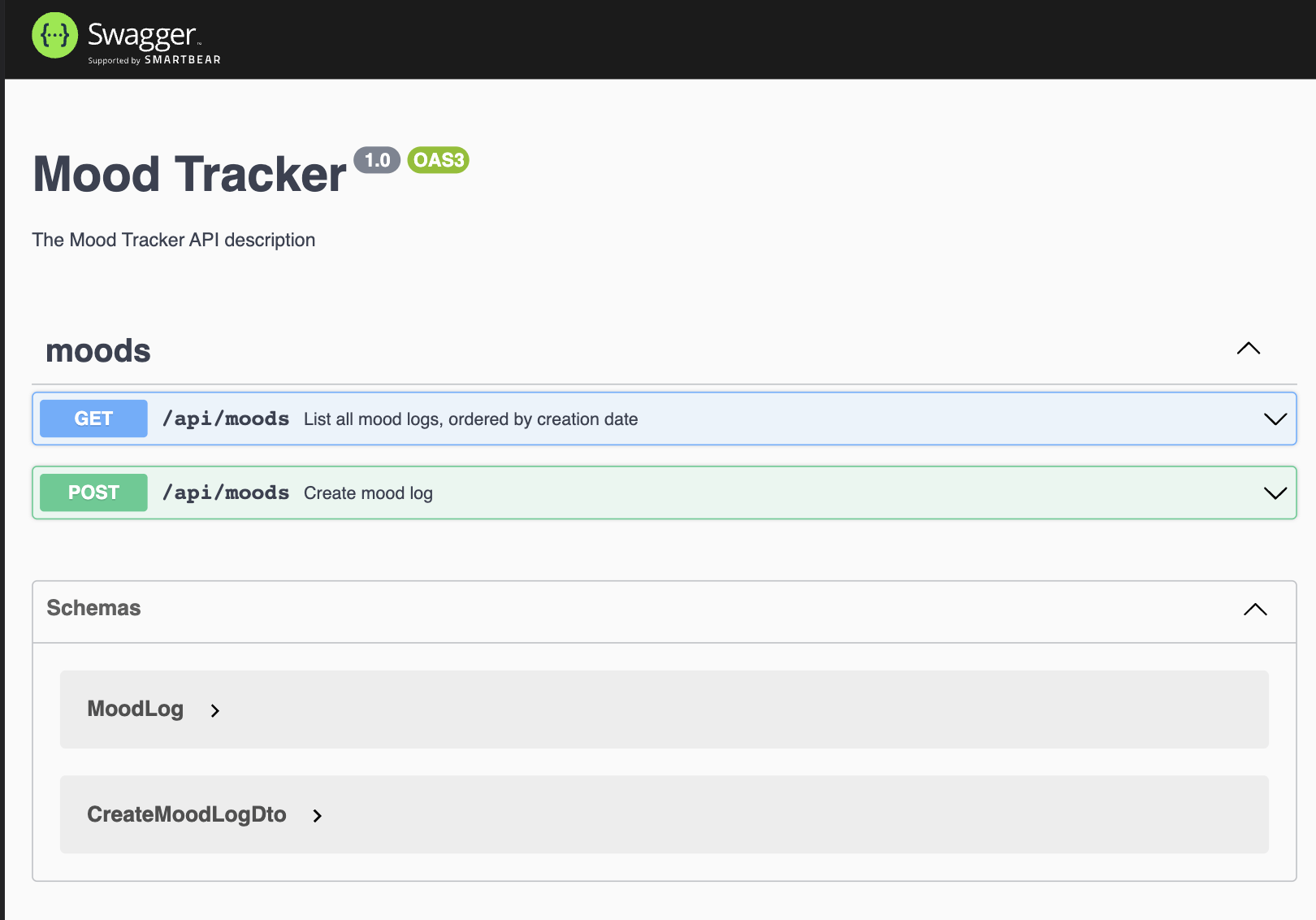Screen dimensions: 1316x920
Task: Click 'List all mood logs' summary text
Action: pos(470,419)
